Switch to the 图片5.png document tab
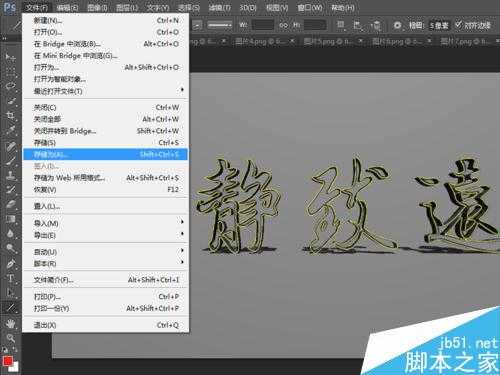 (x=333, y=41)
